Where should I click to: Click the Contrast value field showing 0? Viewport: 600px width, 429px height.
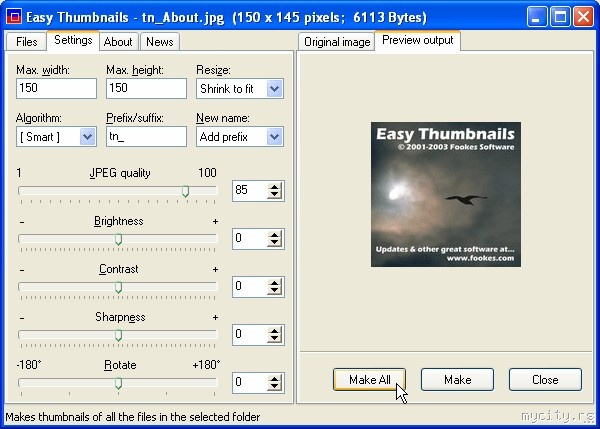click(250, 287)
